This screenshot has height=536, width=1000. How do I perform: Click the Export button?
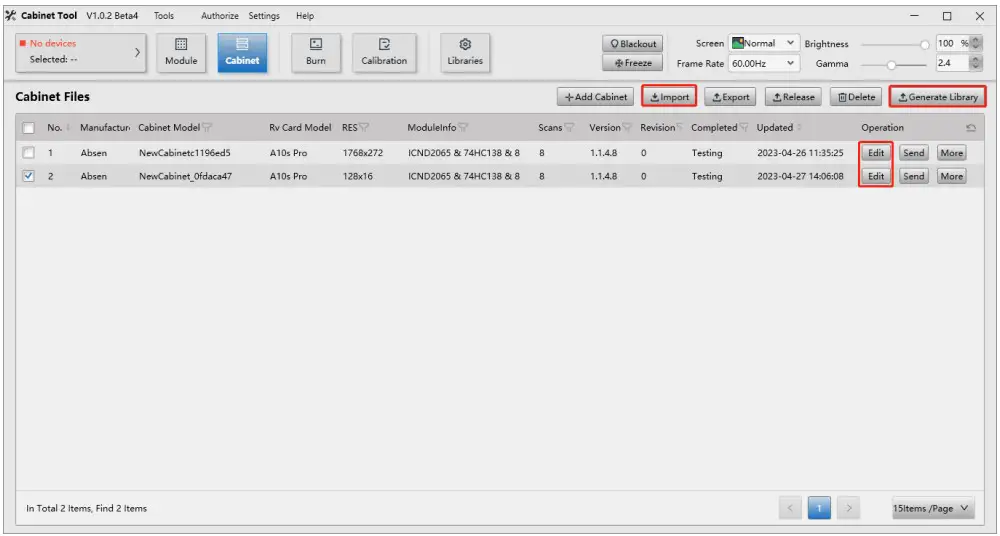pyautogui.click(x=730, y=97)
